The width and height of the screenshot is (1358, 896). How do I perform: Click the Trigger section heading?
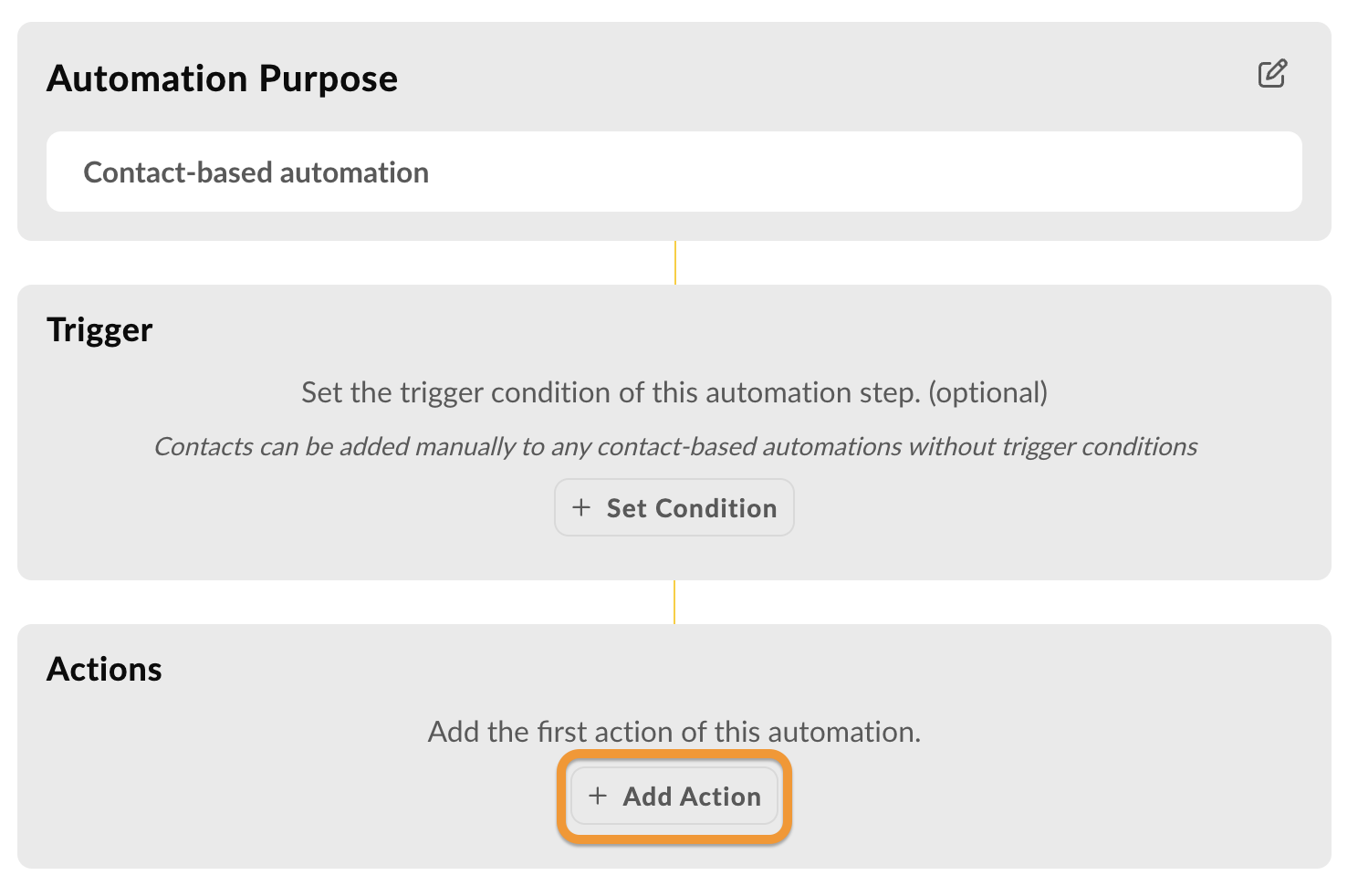point(99,329)
